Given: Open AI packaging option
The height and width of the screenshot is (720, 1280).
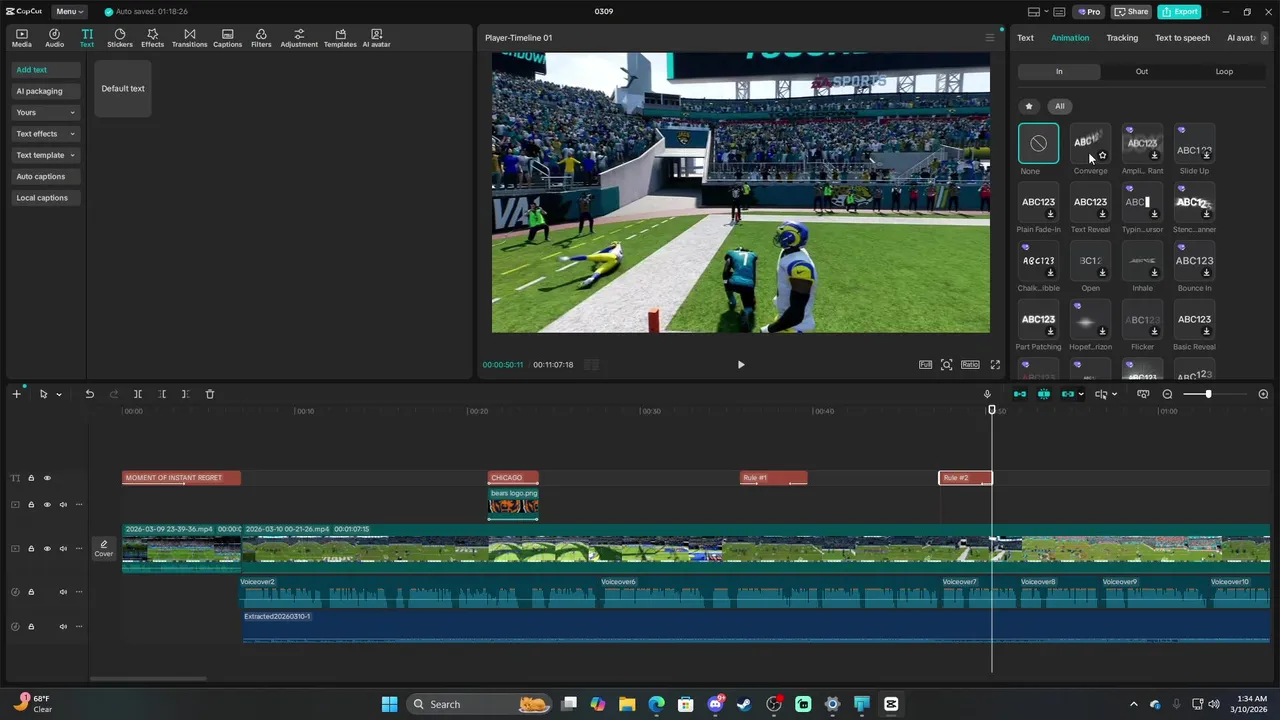Looking at the screenshot, I should (x=46, y=91).
